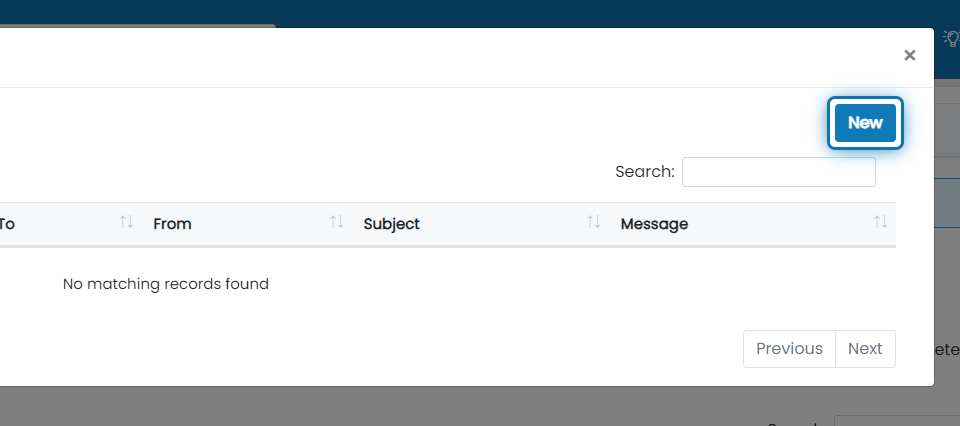The height and width of the screenshot is (426, 960).
Task: Click the Message column sort arrows
Action: coord(880,222)
